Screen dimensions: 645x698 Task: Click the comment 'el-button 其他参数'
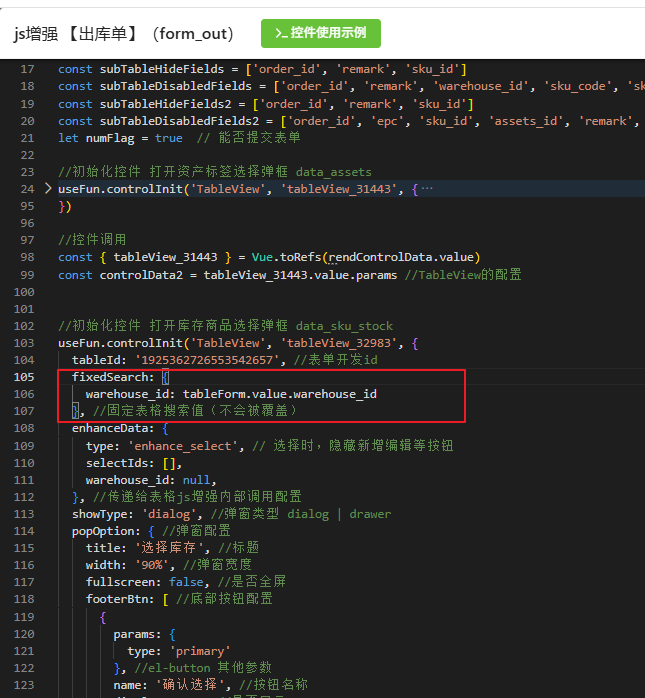click(x=203, y=668)
